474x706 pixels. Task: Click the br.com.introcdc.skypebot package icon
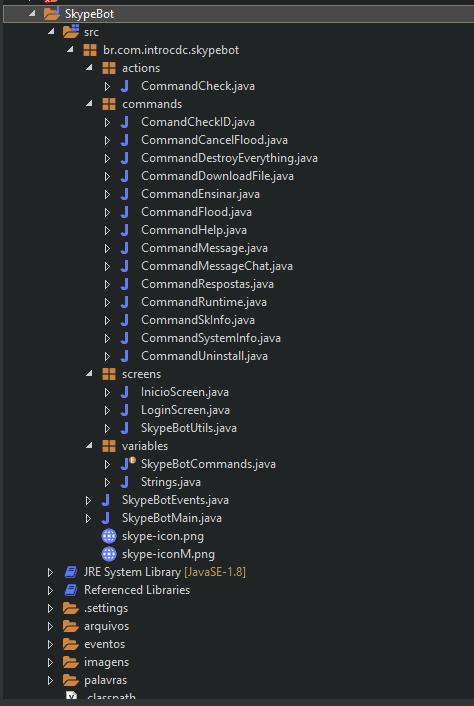pyautogui.click(x=90, y=50)
